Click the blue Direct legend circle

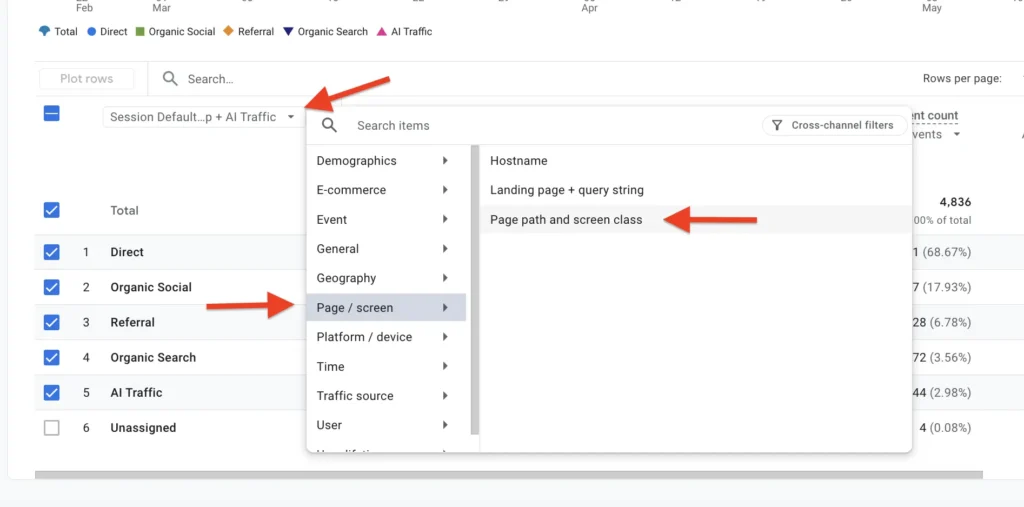tap(92, 31)
